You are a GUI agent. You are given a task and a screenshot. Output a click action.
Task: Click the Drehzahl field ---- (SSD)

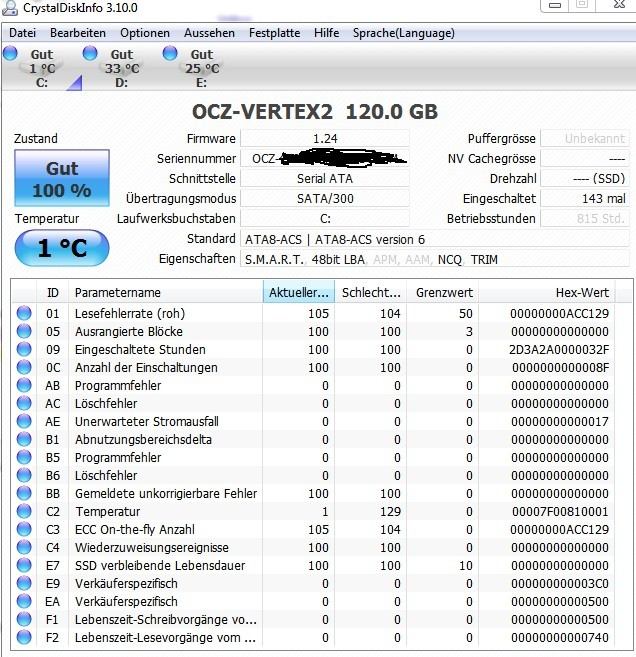pyautogui.click(x=585, y=179)
